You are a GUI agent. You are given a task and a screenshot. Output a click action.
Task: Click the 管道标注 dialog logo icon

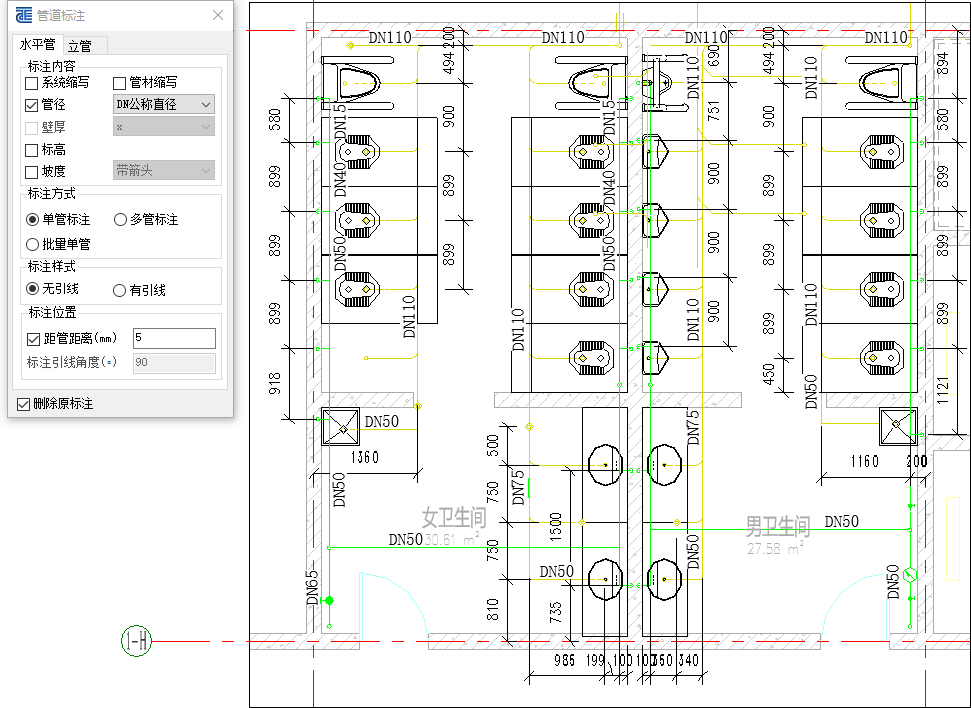pos(24,15)
